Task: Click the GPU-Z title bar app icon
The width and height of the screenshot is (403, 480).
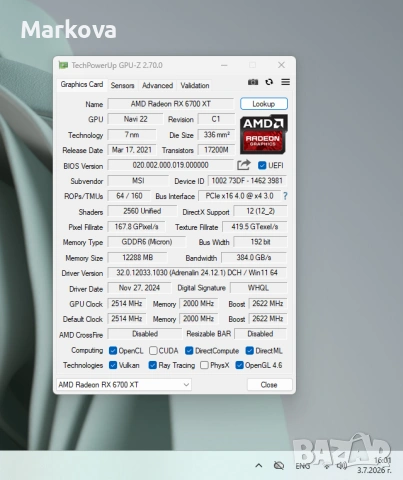Action: [x=63, y=65]
